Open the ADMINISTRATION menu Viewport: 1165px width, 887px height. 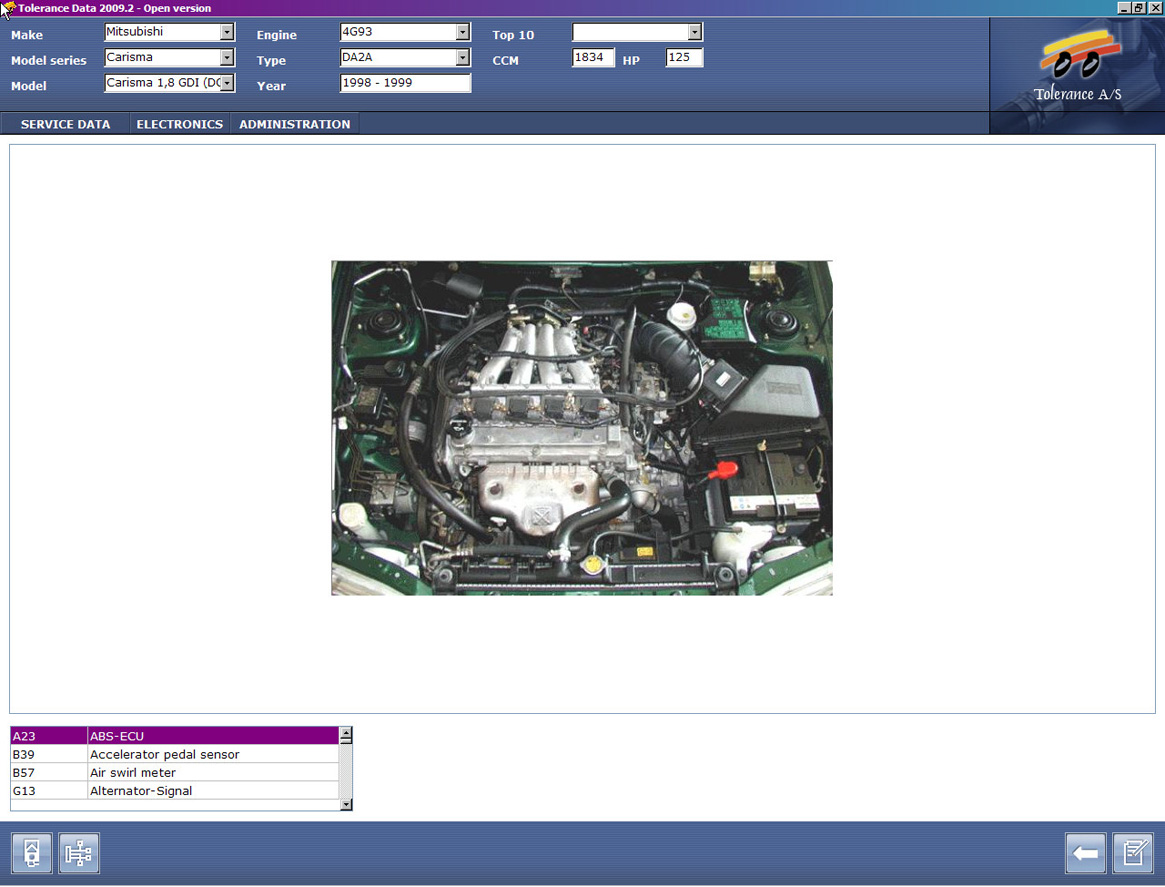coord(294,124)
